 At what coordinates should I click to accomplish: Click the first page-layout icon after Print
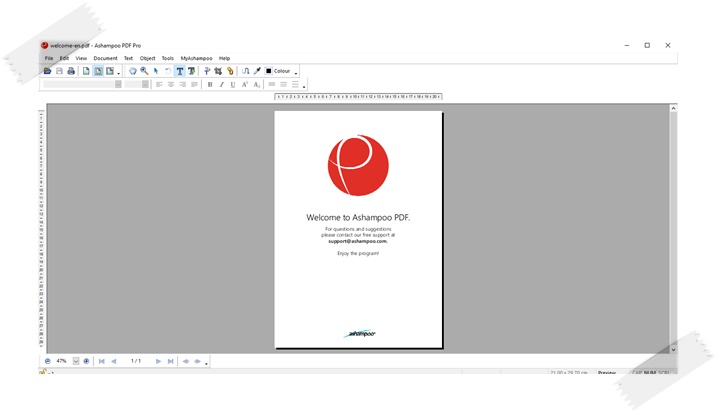pyautogui.click(x=86, y=71)
